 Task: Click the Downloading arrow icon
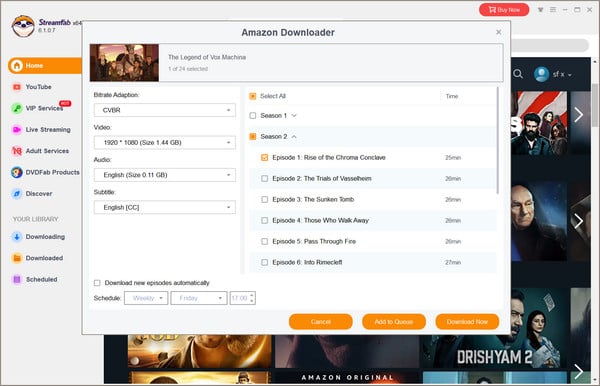[16, 237]
